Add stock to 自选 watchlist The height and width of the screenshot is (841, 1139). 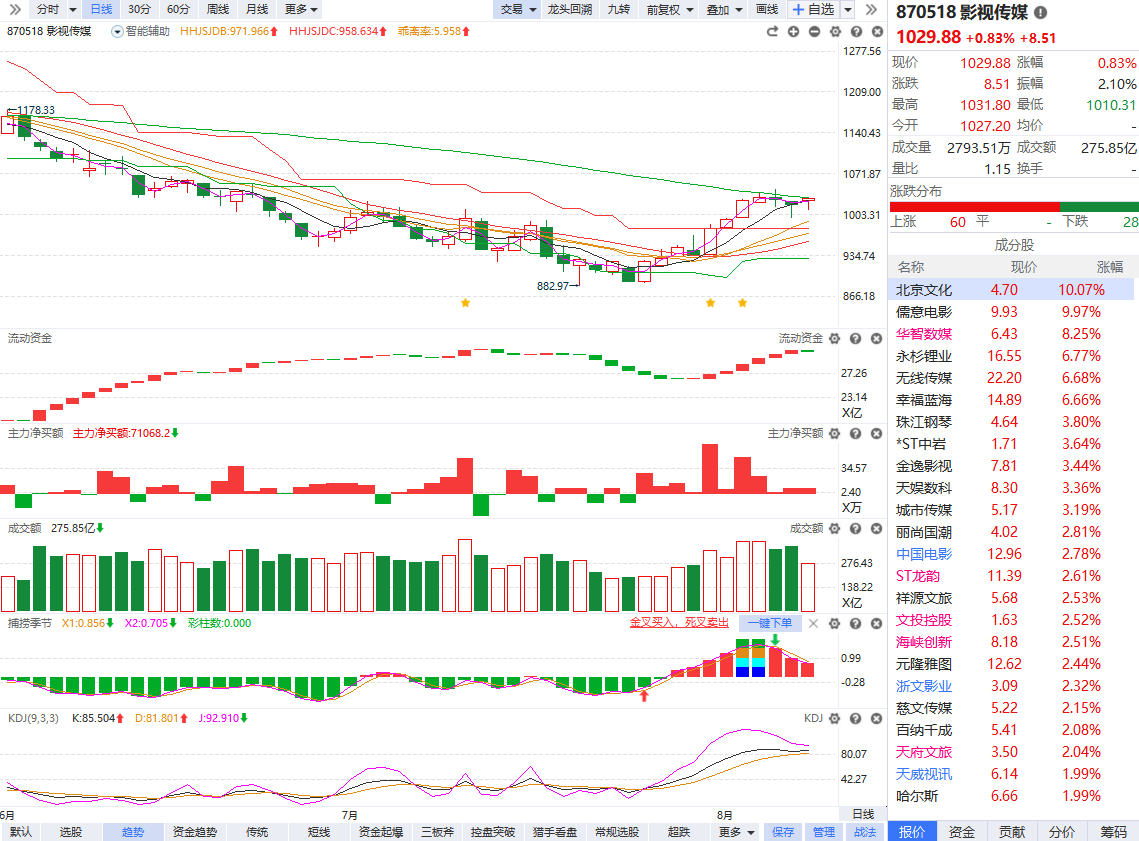[814, 9]
